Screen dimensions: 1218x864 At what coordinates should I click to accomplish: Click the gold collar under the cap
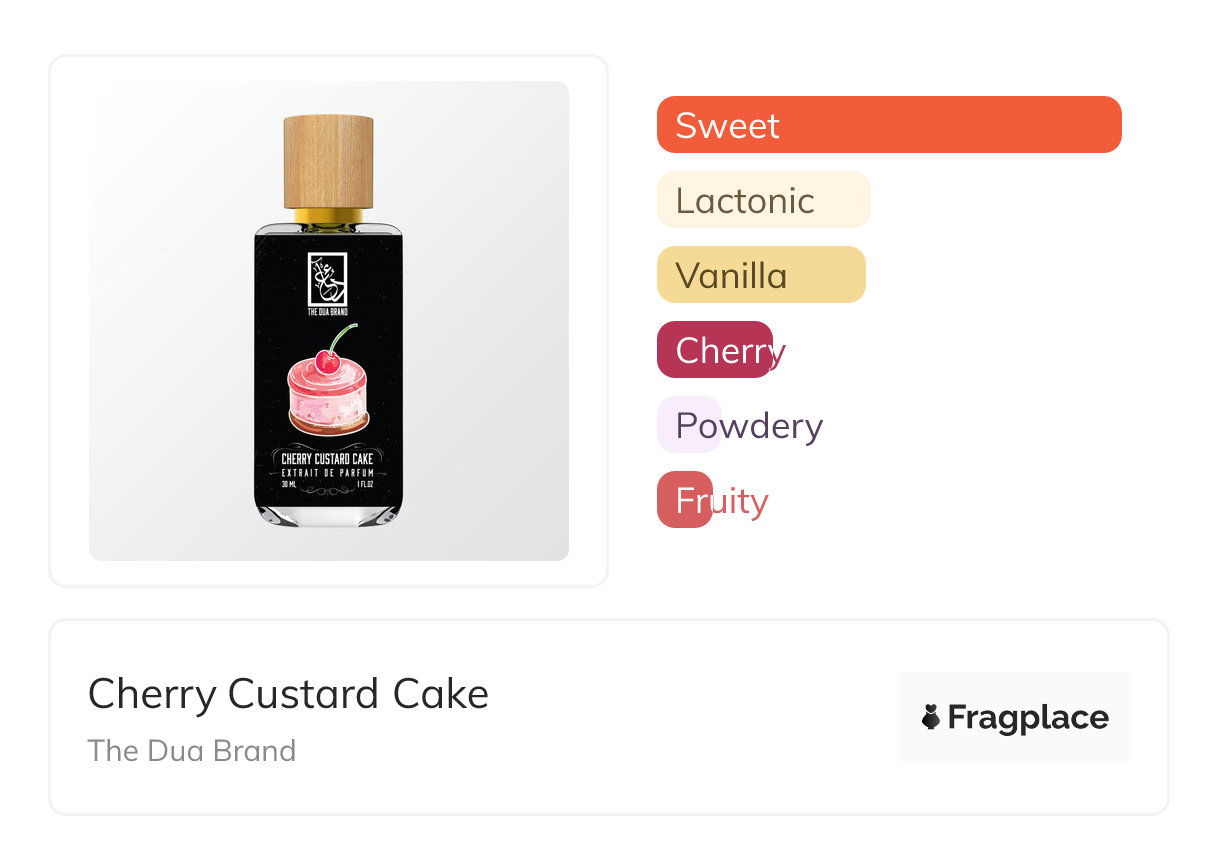328,215
